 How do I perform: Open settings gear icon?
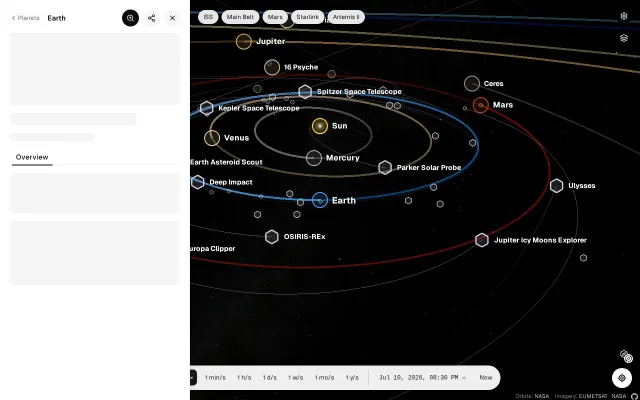coord(624,16)
